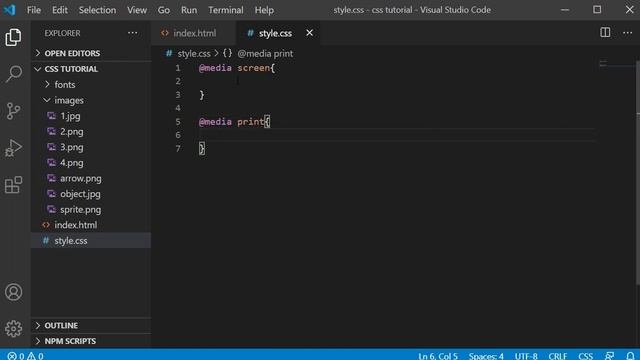
Task: Click the errors and warnings status indicator
Action: 25,356
